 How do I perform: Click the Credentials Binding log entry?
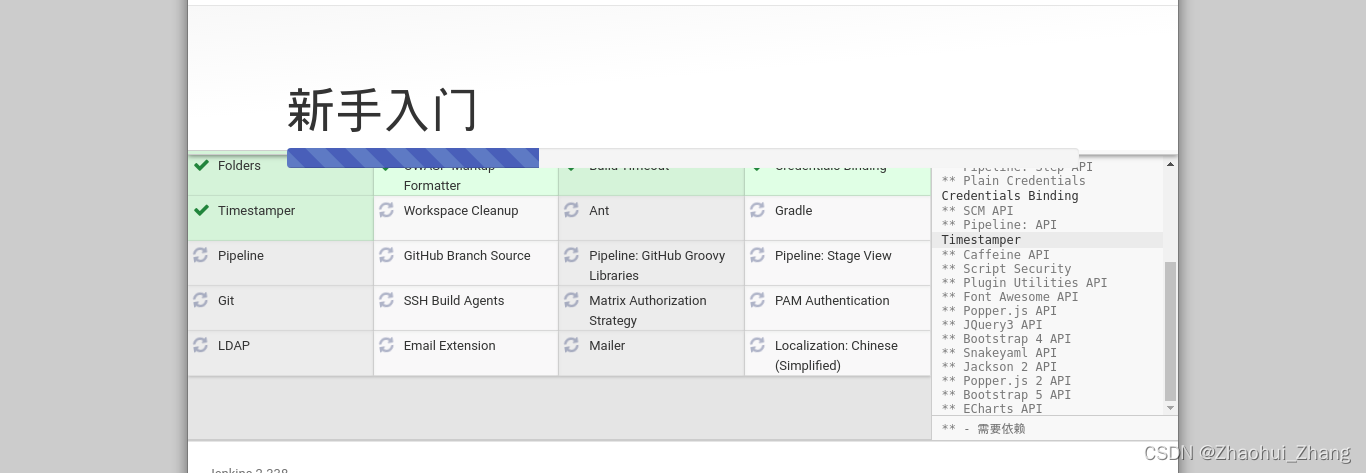coord(1009,196)
